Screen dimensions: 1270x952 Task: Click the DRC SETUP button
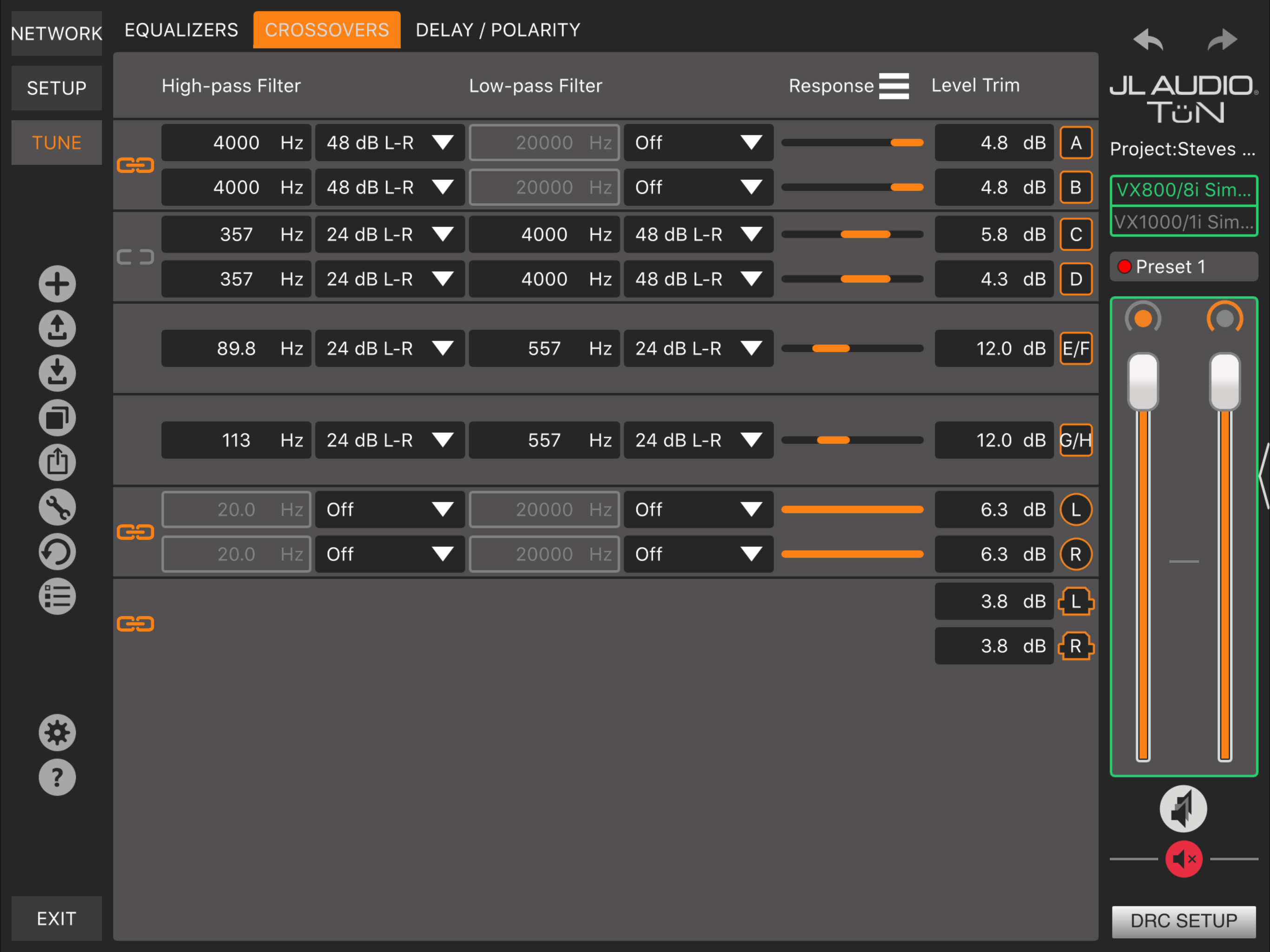(1184, 921)
